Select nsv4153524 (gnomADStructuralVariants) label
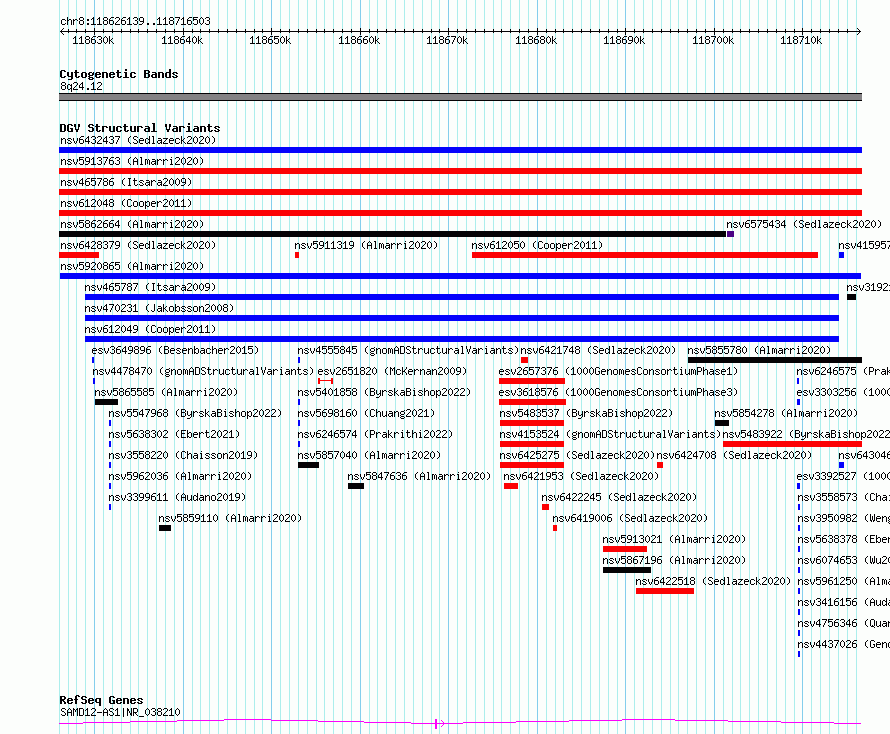 610,434
